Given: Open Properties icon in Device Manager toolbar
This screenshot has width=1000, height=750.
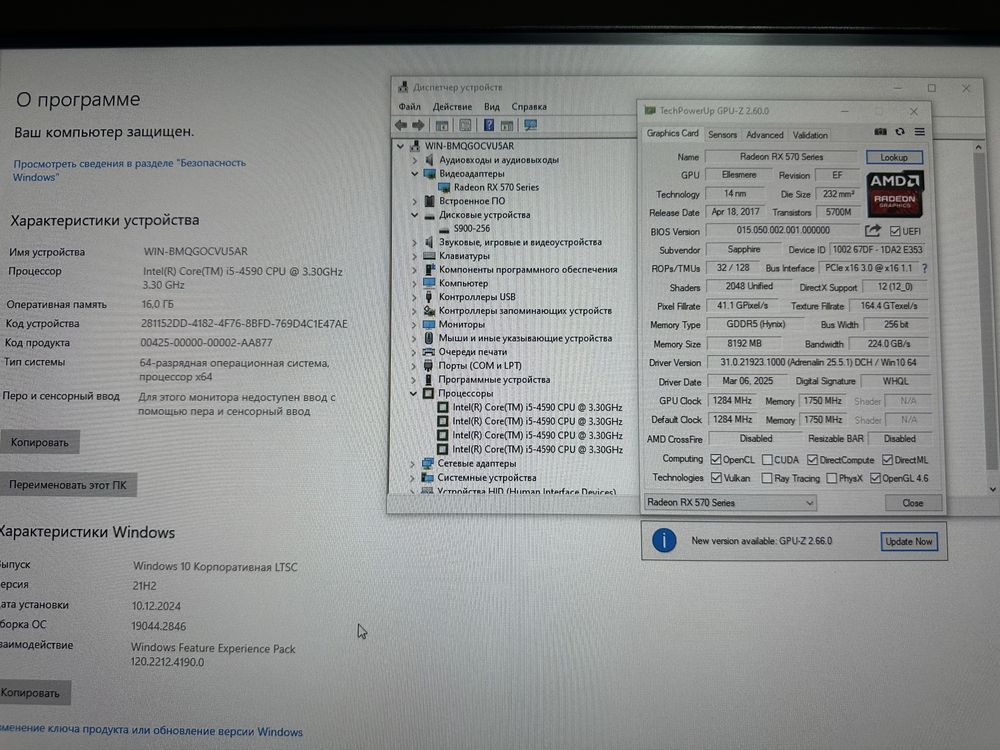Looking at the screenshot, I should click(466, 125).
